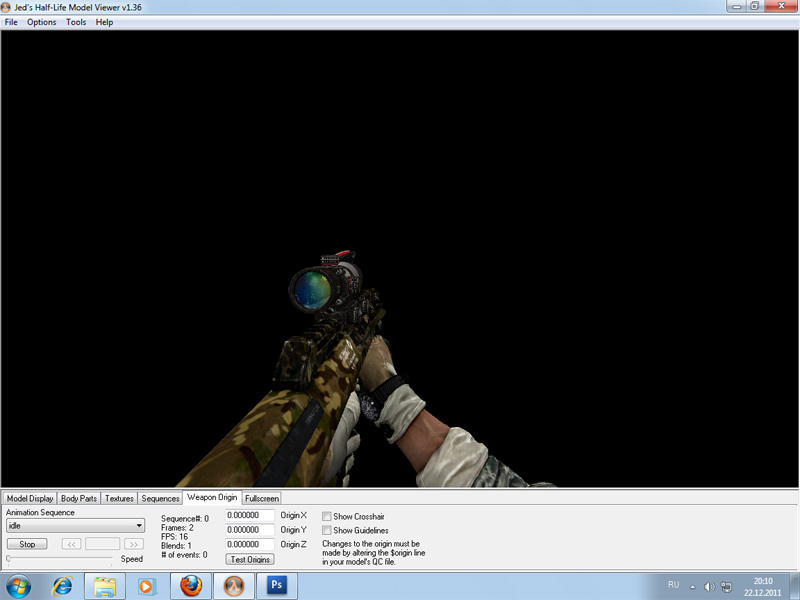The height and width of the screenshot is (600, 800).
Task: Switch to the Textures tab
Action: (x=119, y=498)
